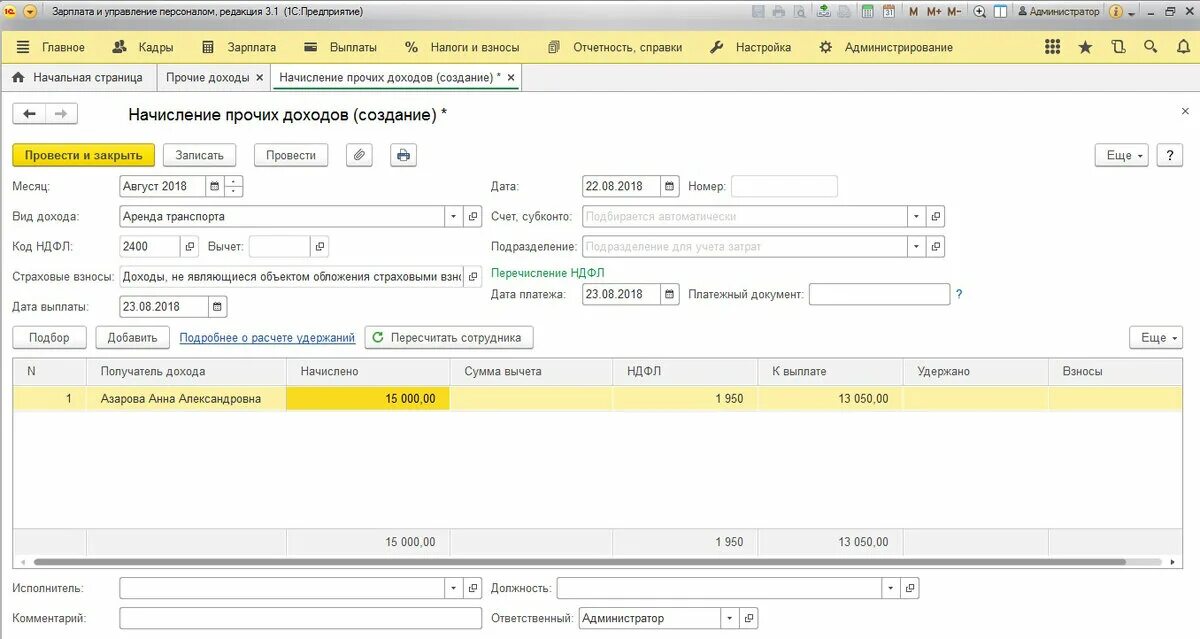Click the Подбор button

49,337
